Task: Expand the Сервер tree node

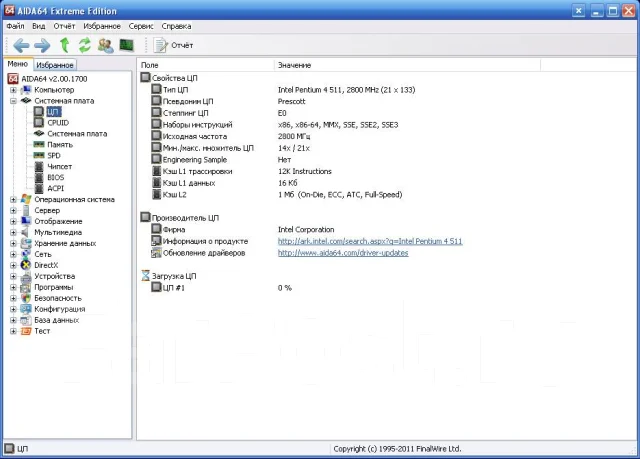Action: 13,211
